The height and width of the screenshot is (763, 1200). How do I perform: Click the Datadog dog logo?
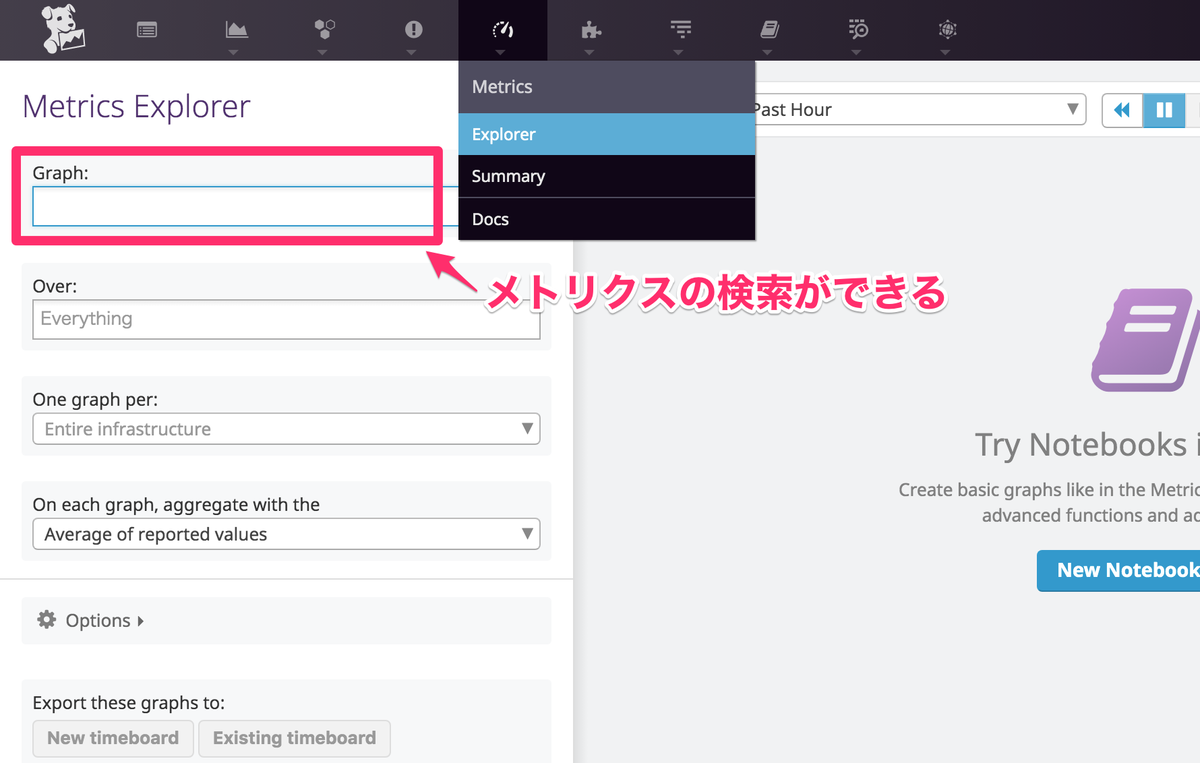(64, 30)
